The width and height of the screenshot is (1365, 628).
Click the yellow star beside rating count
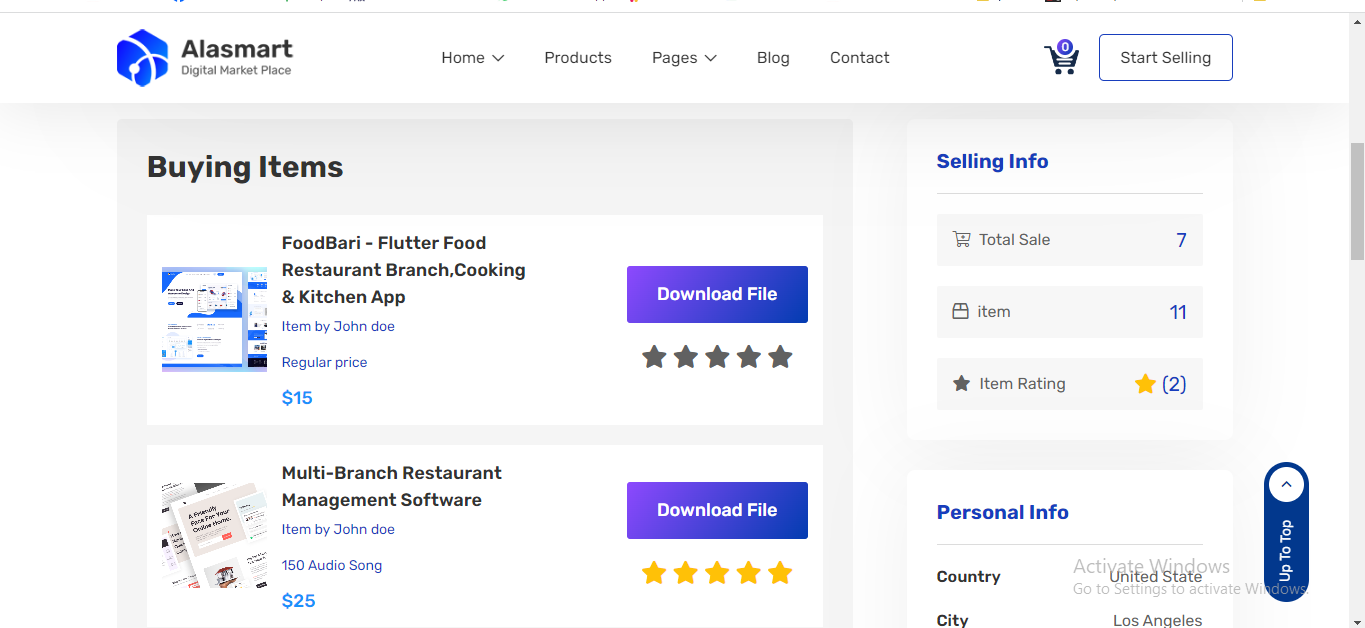pos(1145,384)
